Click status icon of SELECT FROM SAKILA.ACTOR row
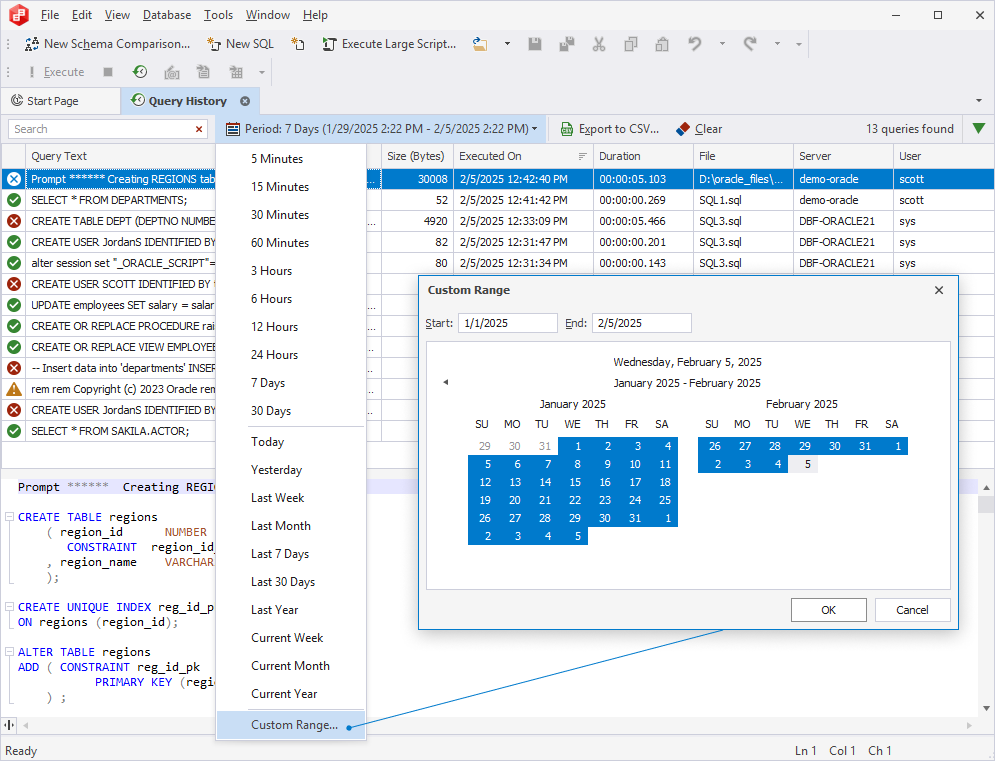 [13, 431]
